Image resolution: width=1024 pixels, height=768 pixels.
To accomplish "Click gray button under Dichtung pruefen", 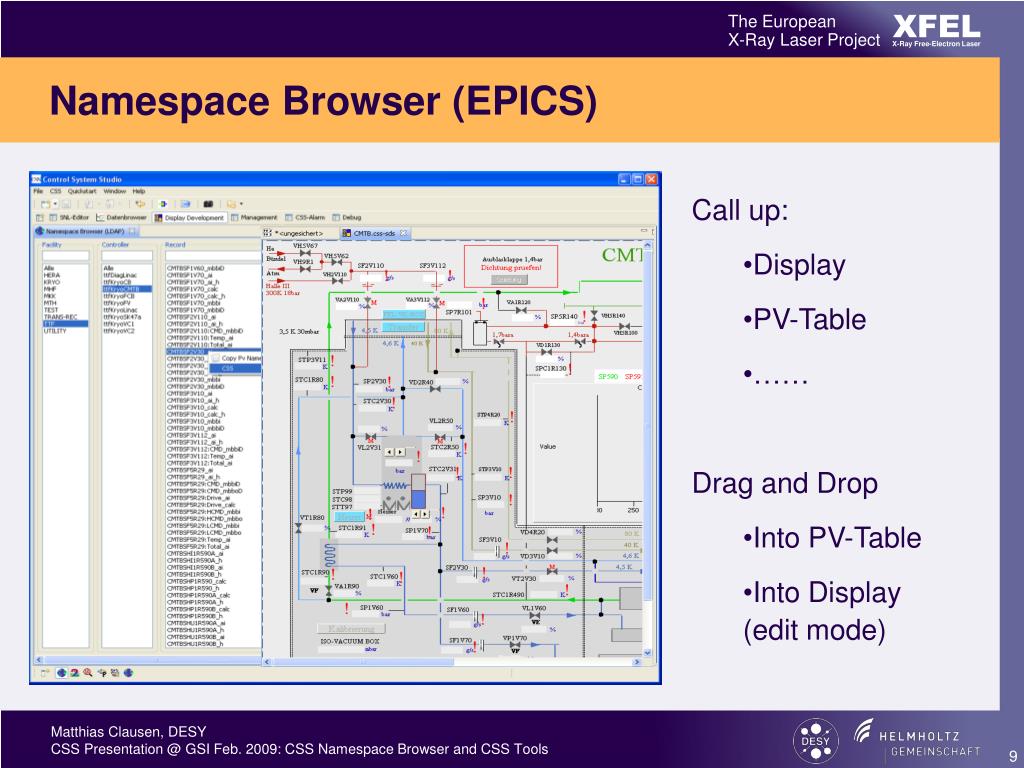I will 509,280.
